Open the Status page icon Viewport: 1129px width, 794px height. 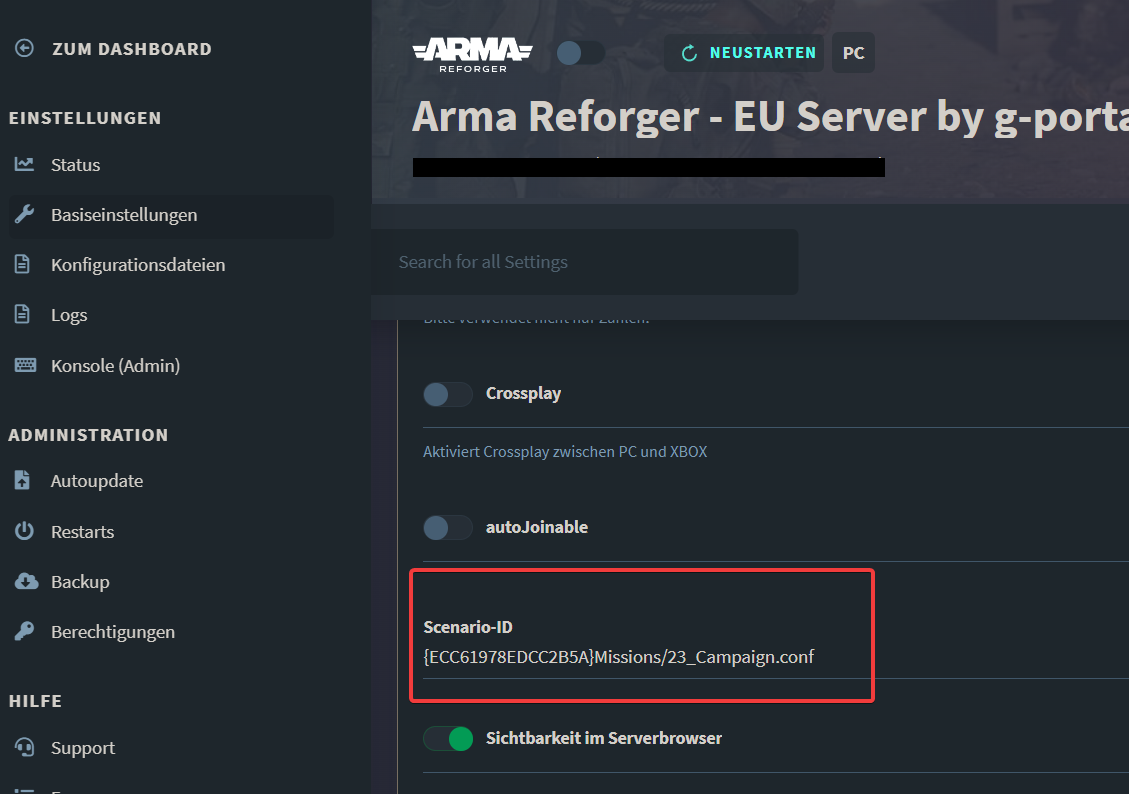click(24, 164)
